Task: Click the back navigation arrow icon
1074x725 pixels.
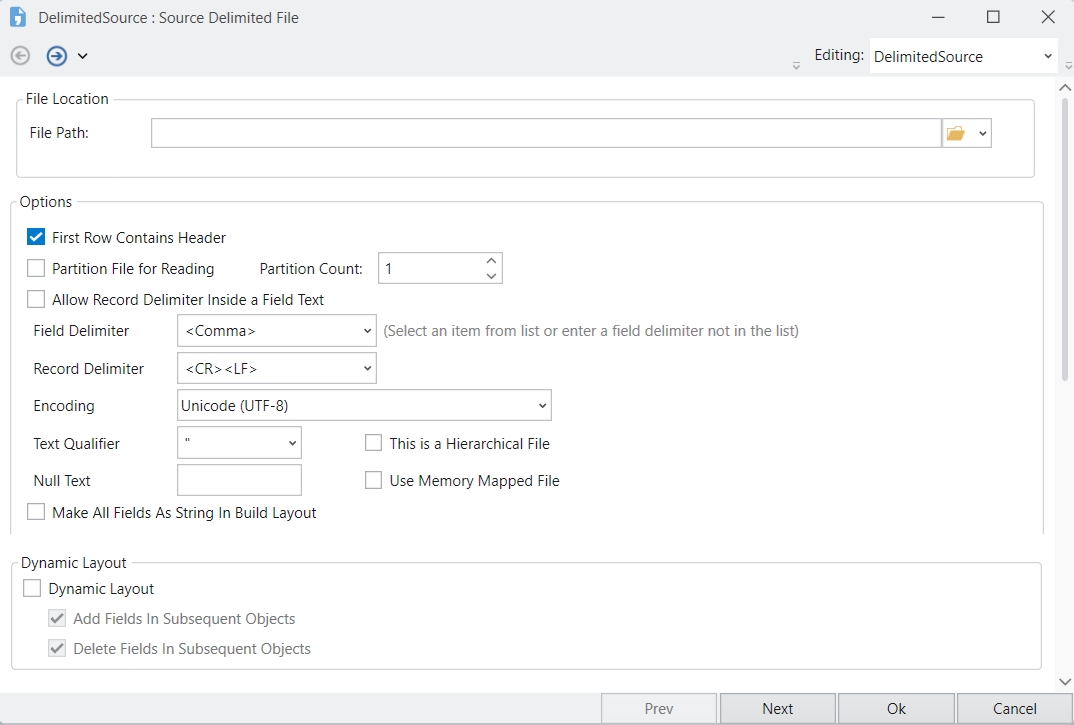Action: click(20, 56)
